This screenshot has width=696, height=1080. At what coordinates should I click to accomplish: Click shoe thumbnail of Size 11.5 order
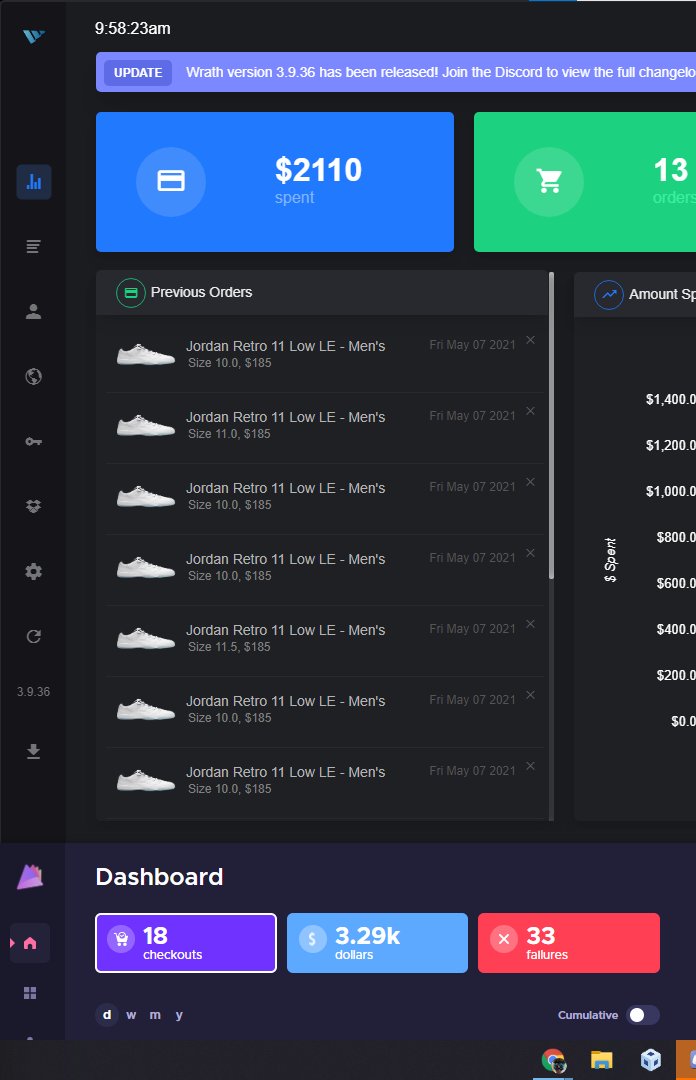[145, 638]
